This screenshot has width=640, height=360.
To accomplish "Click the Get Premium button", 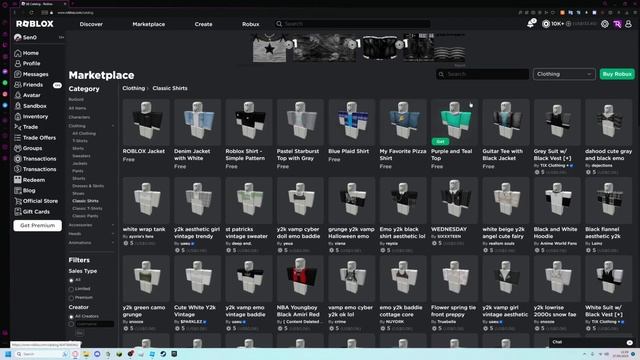I will [38, 226].
